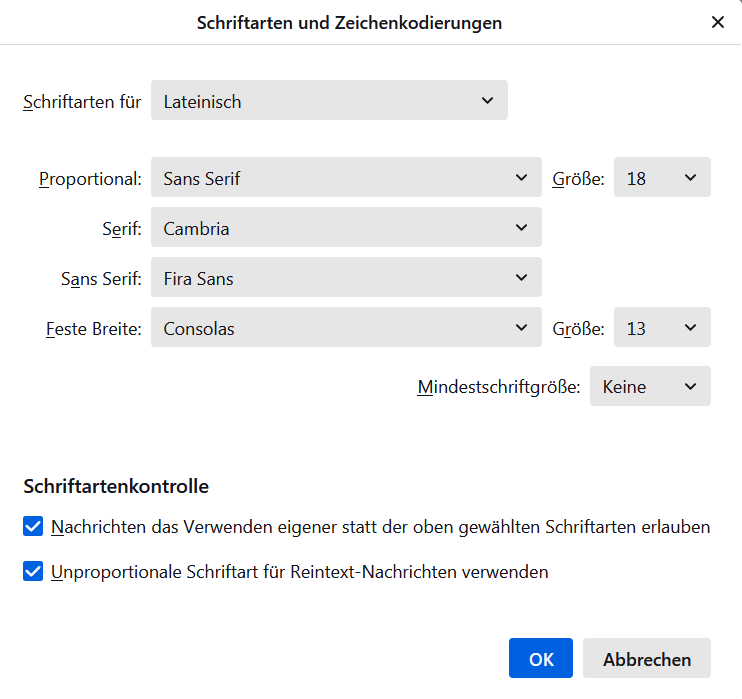
Task: Click the 'Sans Serif:' field label
Action: click(x=101, y=280)
